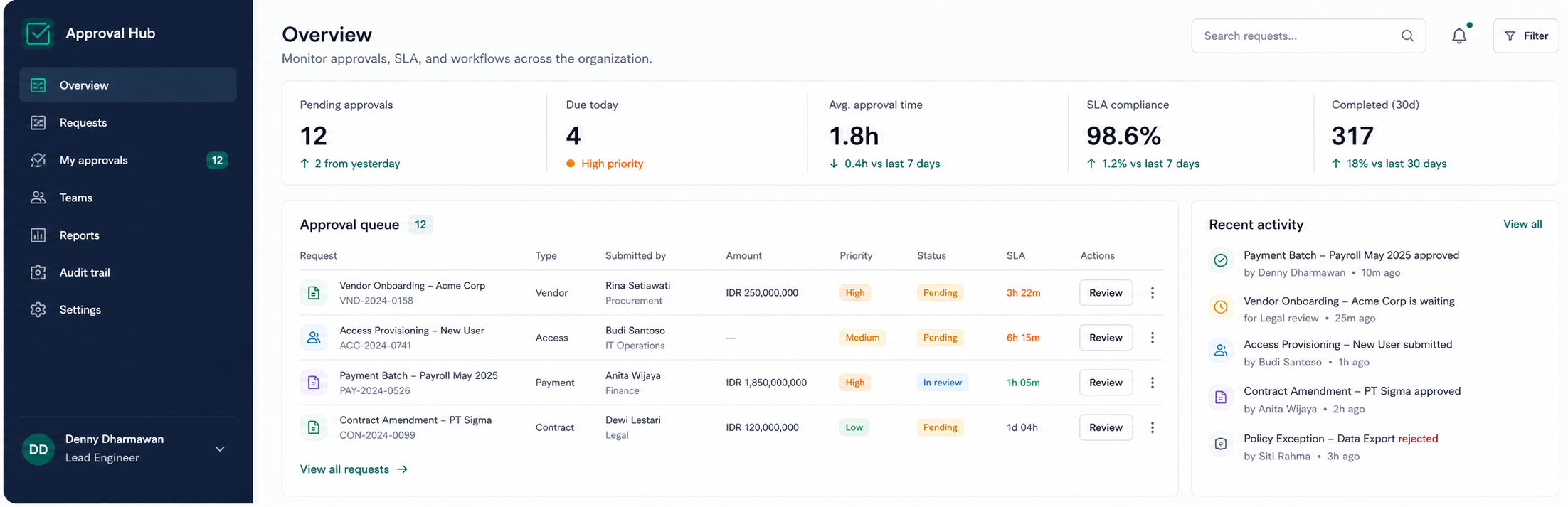Click the Amount column header
1568x507 pixels.
[x=743, y=255]
